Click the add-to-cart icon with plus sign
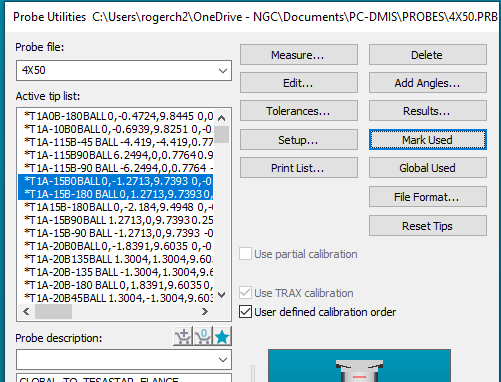Image resolution: width=501 pixels, height=382 pixels. click(x=183, y=336)
